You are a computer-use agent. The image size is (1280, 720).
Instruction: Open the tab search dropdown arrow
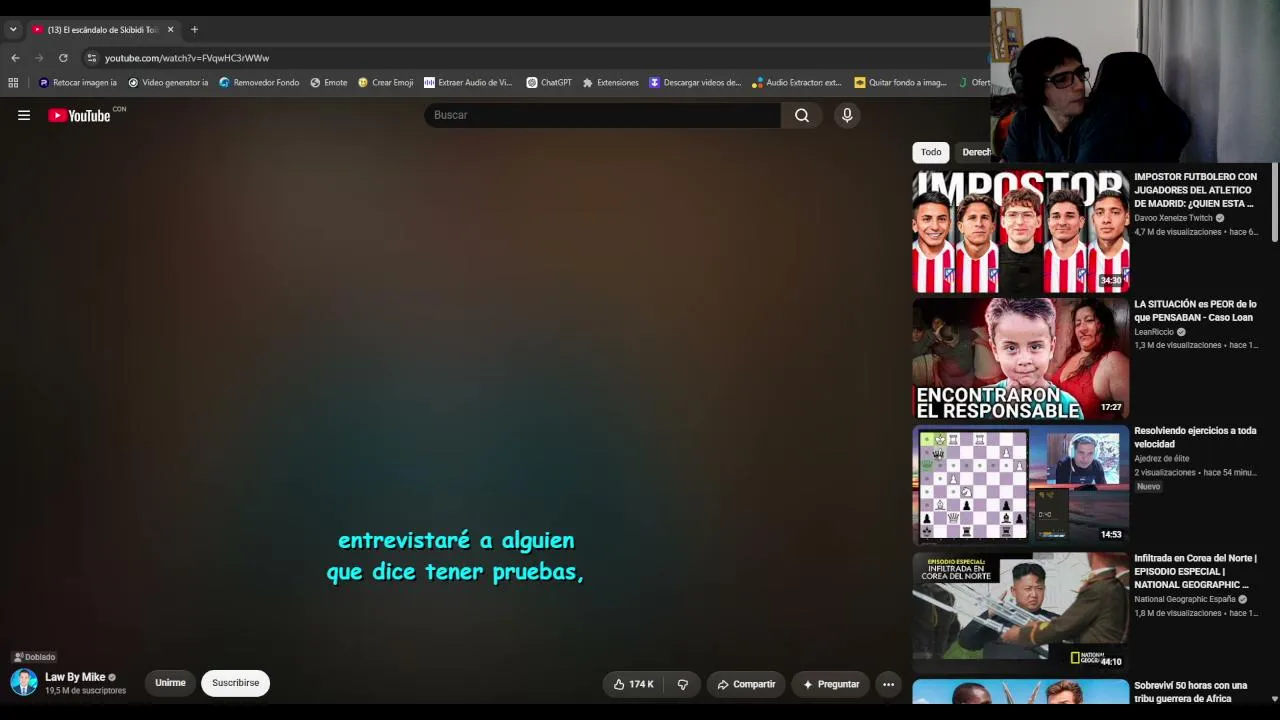point(13,30)
